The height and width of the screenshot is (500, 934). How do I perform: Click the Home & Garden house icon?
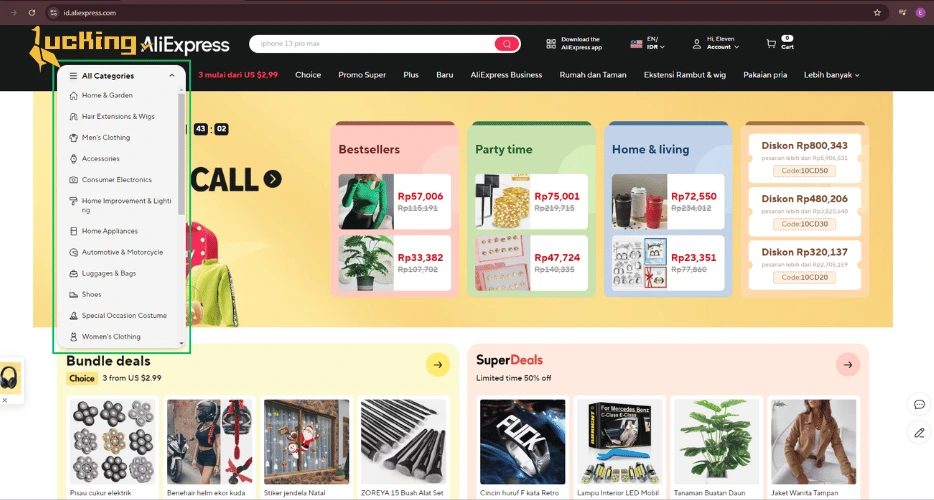[x=73, y=95]
